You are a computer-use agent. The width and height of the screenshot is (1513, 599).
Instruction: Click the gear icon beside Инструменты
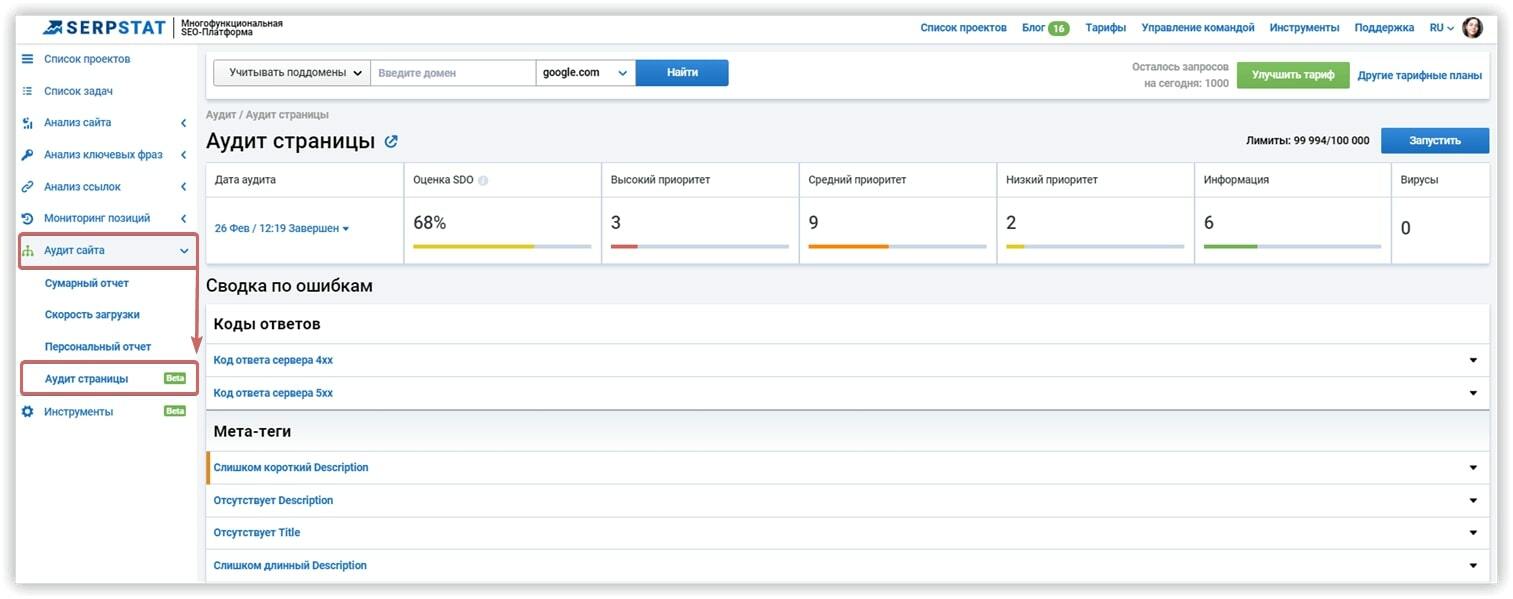pyautogui.click(x=28, y=411)
